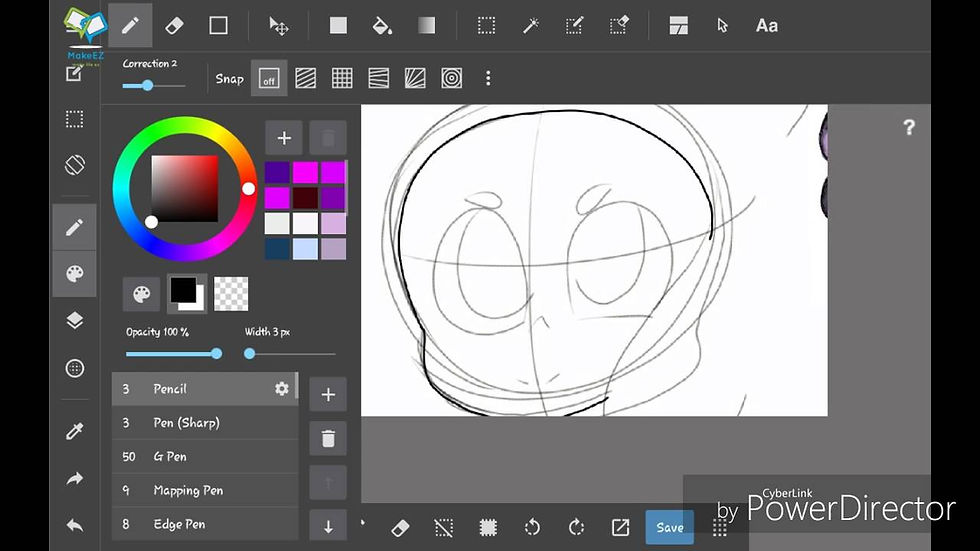Pick the light blue palette swatch
The width and height of the screenshot is (980, 551).
305,249
